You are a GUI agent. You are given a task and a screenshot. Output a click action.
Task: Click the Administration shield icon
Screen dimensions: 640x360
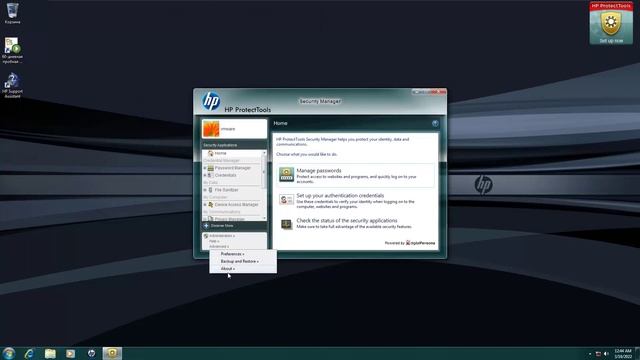(x=206, y=236)
